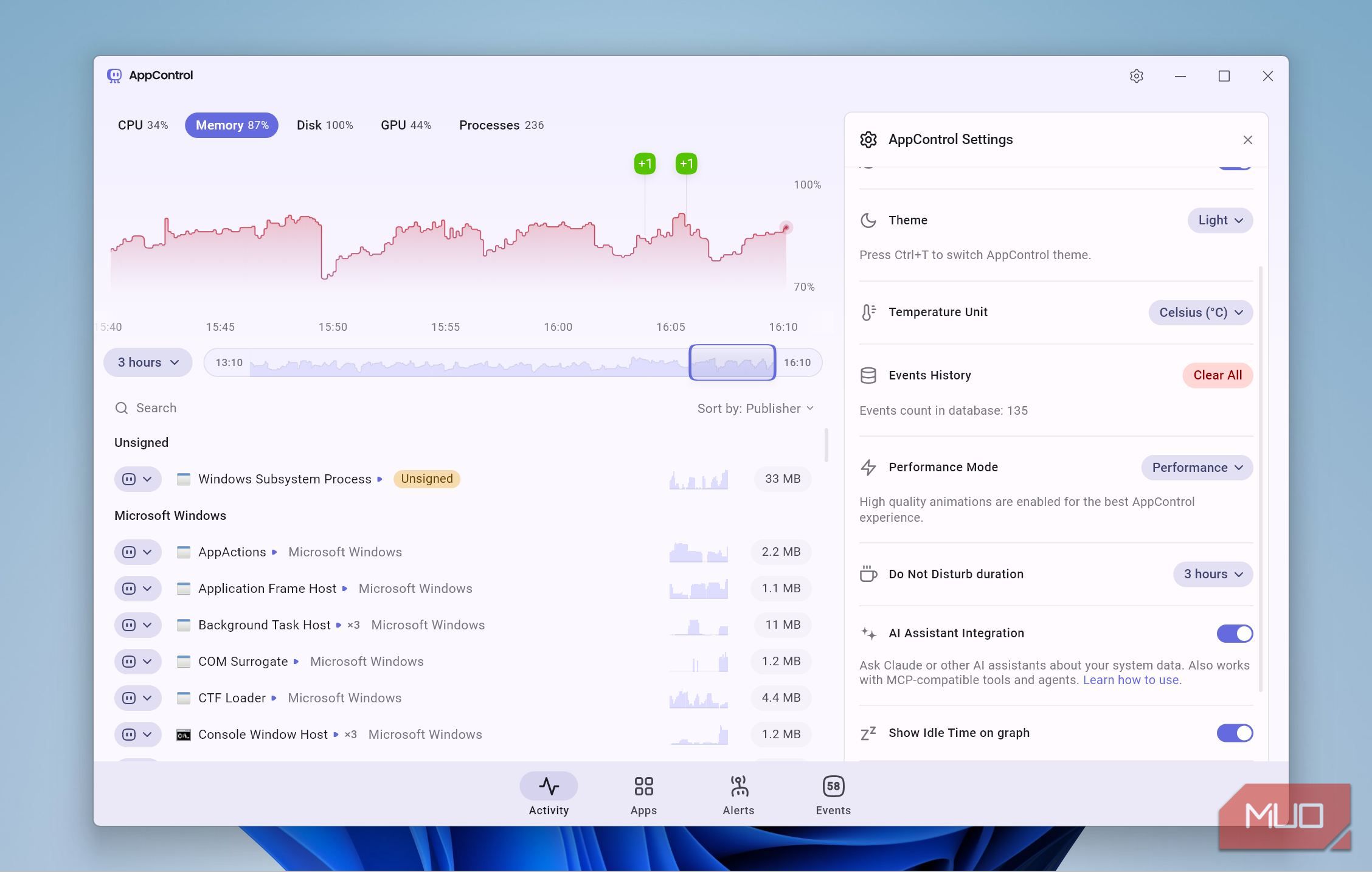
Task: Click the Unsigned badge
Action: click(427, 479)
